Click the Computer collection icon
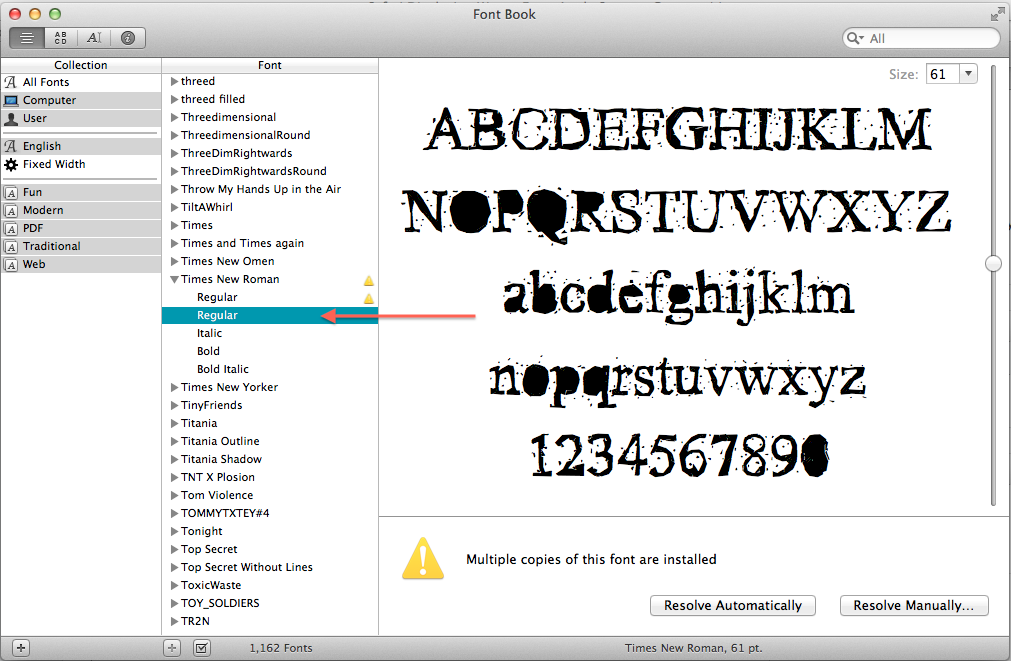This screenshot has height=661, width=1011. coord(11,100)
